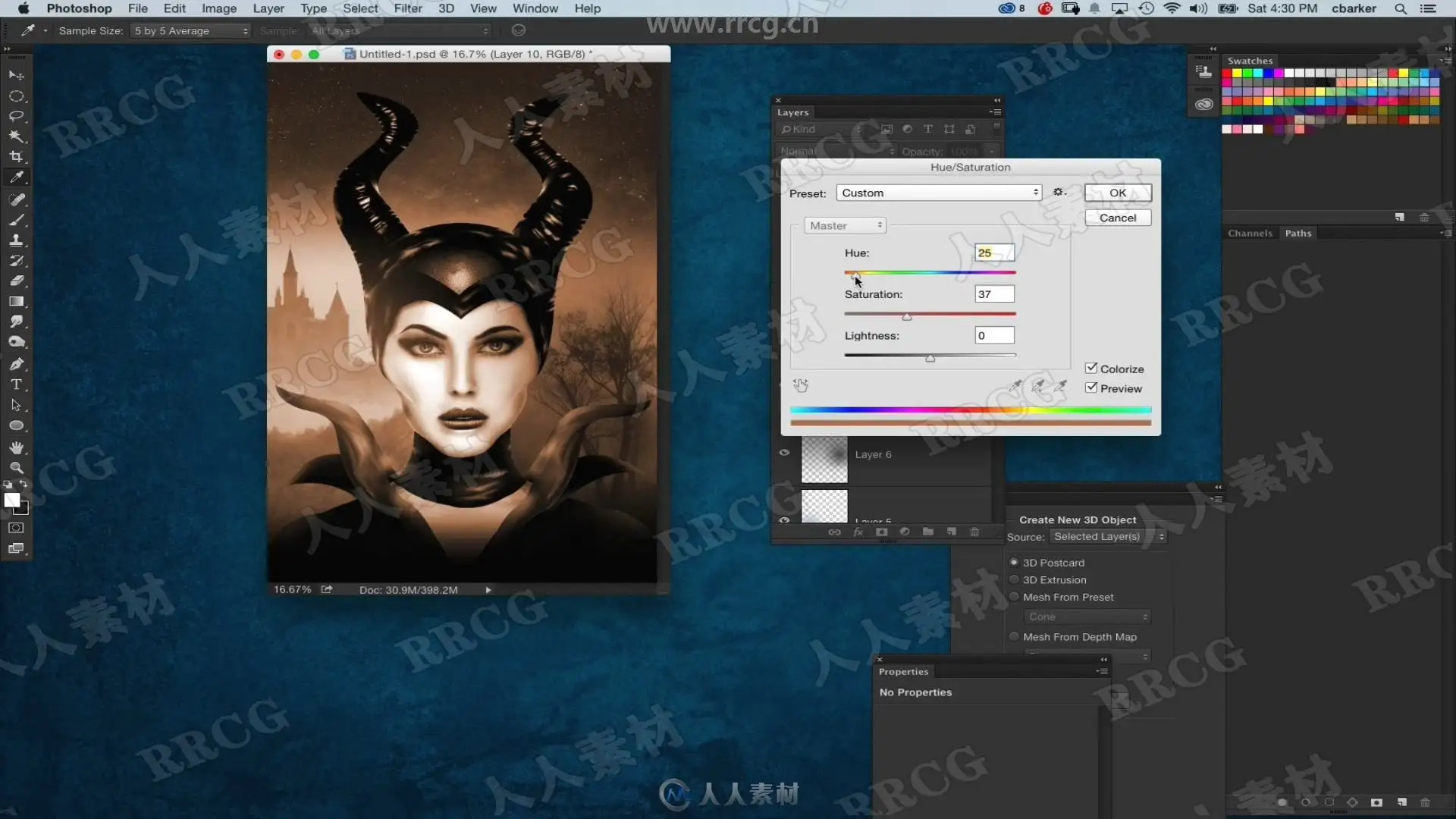Hide Layer 6 visibility eye
Viewport: 1456px width, 819px height.
point(784,453)
